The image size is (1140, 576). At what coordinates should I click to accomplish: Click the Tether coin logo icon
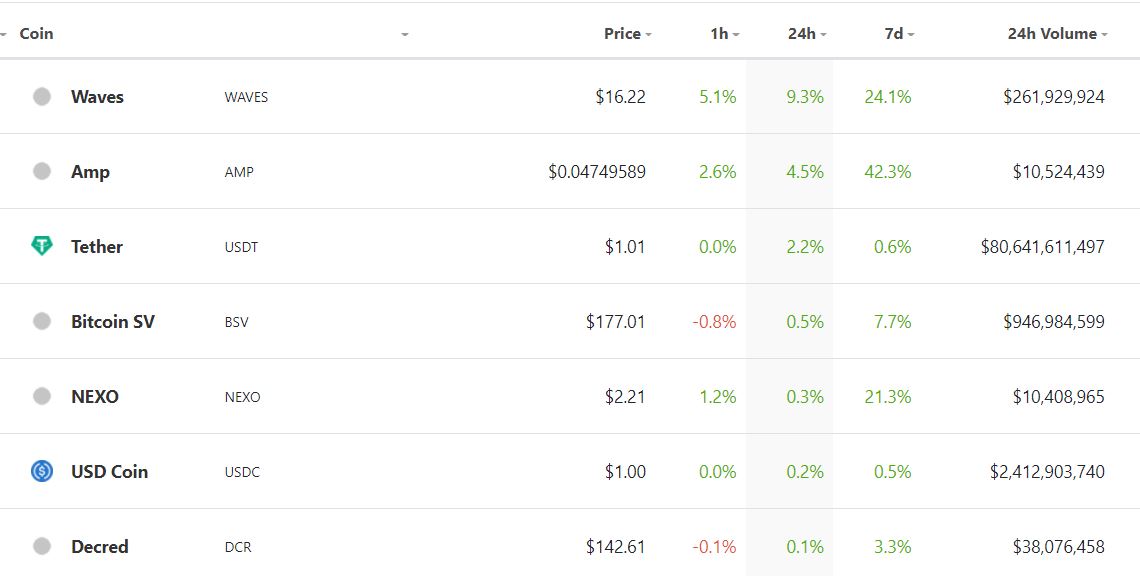(x=42, y=246)
